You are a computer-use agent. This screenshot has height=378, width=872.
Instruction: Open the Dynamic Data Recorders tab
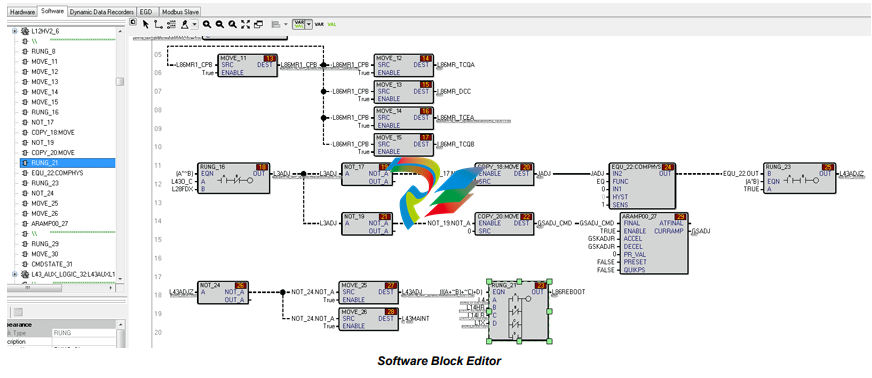tap(102, 11)
